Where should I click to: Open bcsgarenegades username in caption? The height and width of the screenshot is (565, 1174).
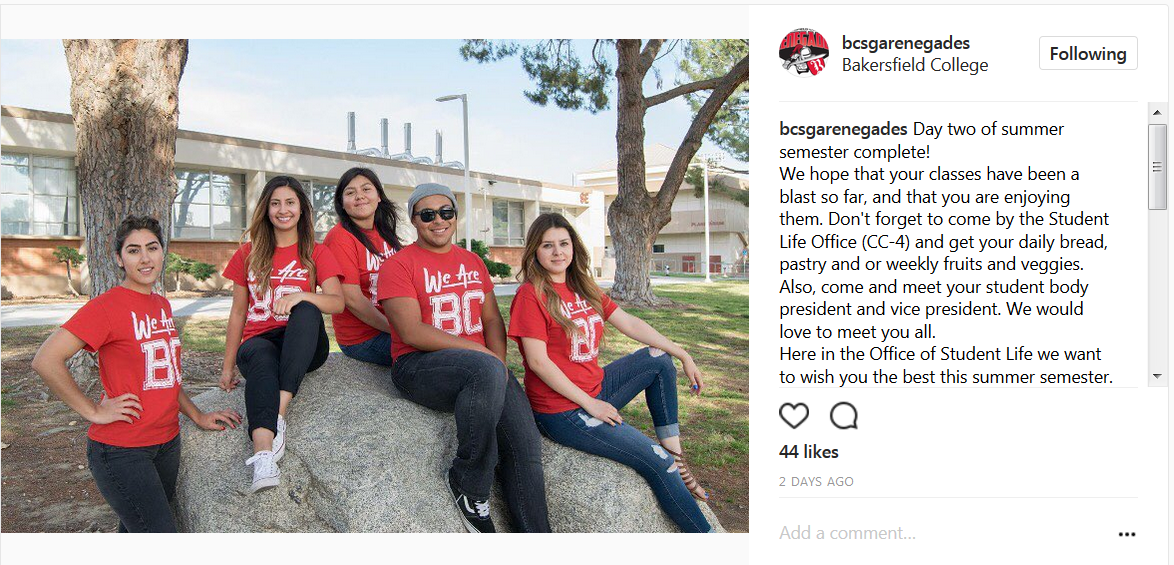(x=844, y=129)
